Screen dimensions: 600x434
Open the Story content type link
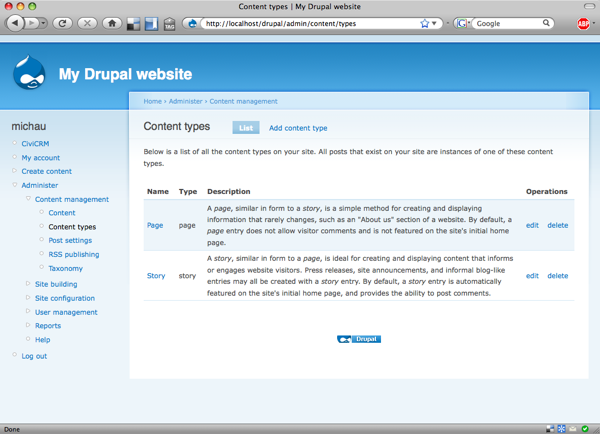click(x=156, y=276)
